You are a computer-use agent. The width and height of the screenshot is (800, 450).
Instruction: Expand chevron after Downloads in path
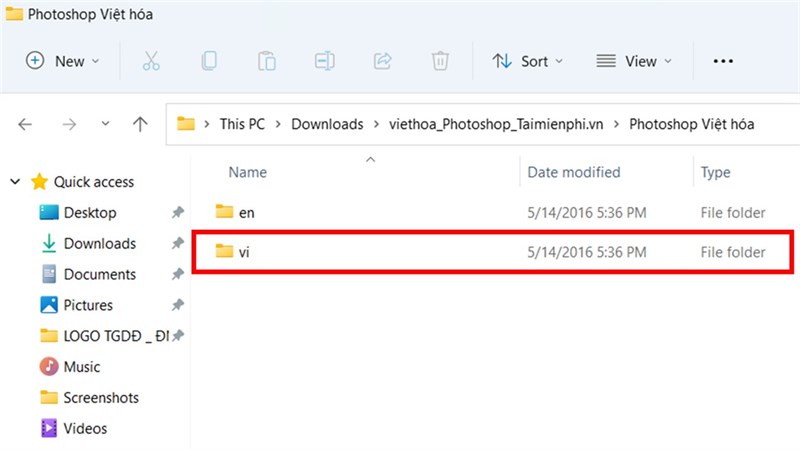click(377, 124)
